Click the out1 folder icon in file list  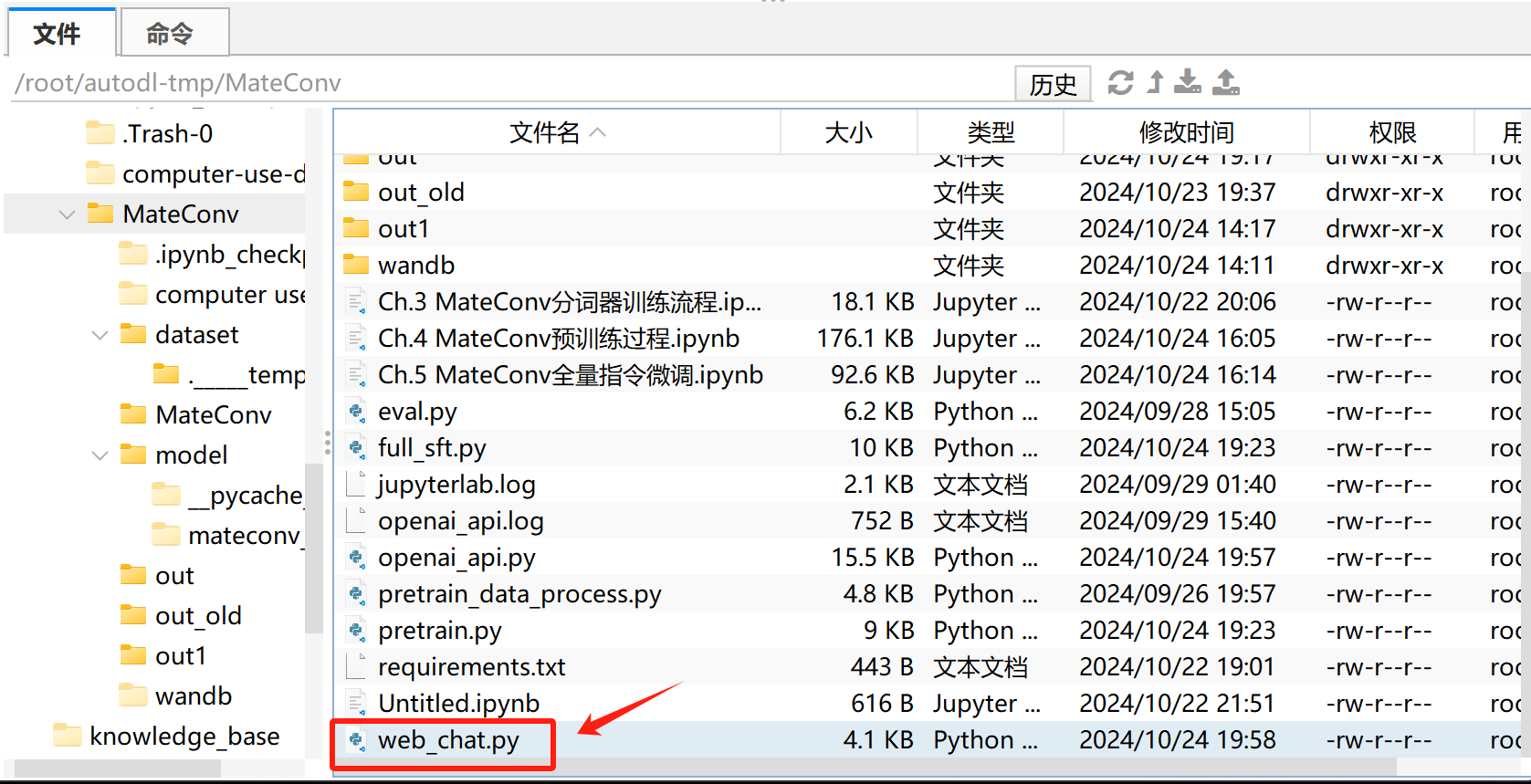356,228
